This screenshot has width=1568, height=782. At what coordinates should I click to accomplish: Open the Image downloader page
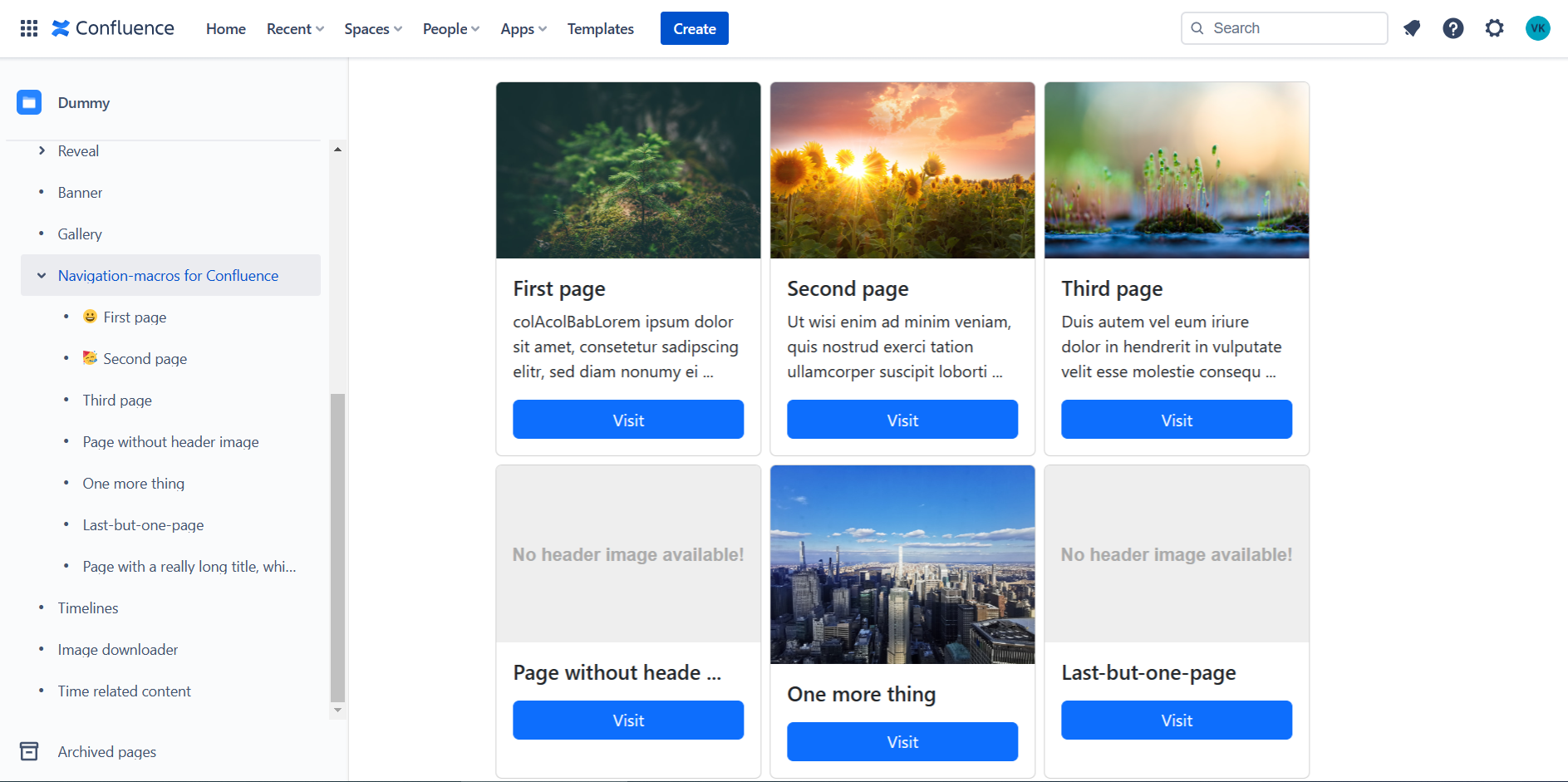click(x=118, y=649)
